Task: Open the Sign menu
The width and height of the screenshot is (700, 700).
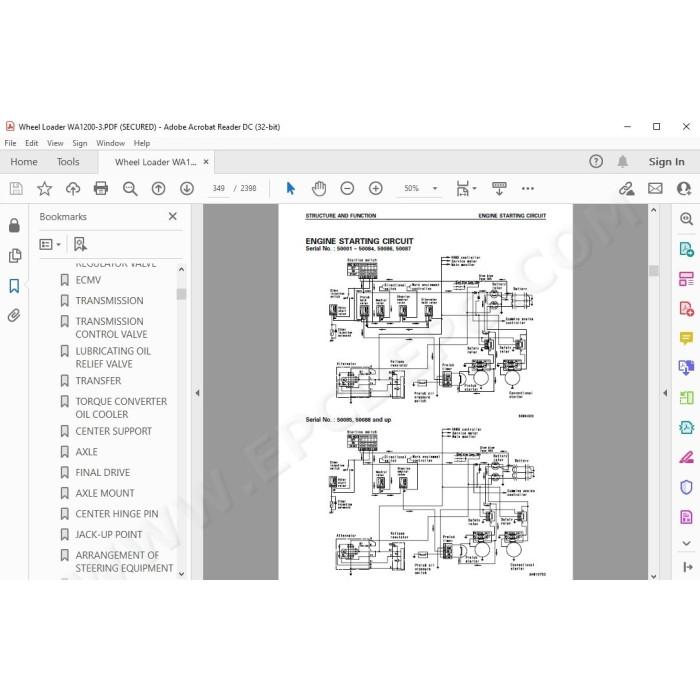Action: coord(80,143)
